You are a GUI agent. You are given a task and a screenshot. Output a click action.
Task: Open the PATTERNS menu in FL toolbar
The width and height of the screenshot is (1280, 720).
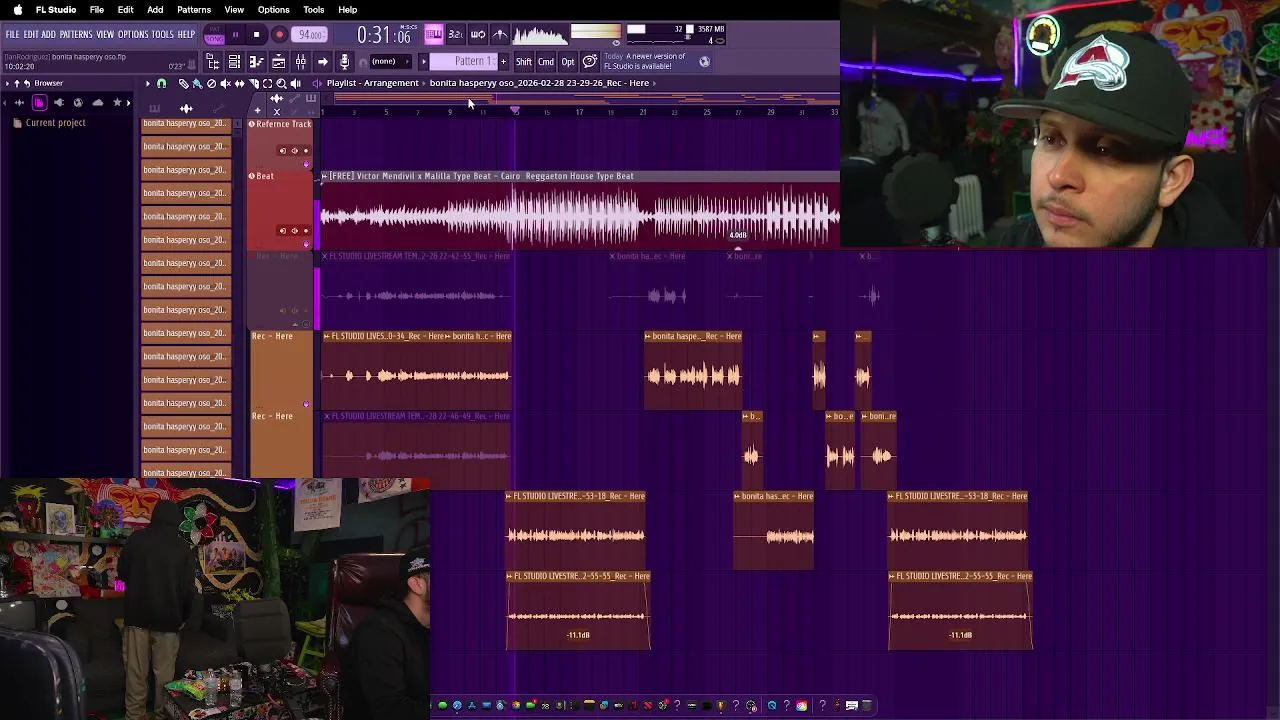(x=76, y=35)
